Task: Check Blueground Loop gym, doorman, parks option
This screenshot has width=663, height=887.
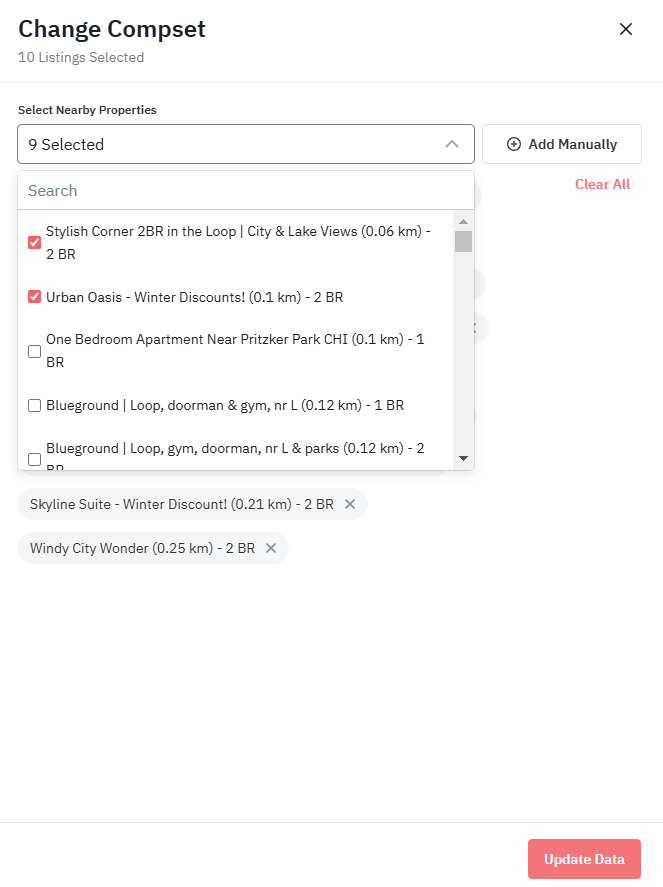Action: 35,459
